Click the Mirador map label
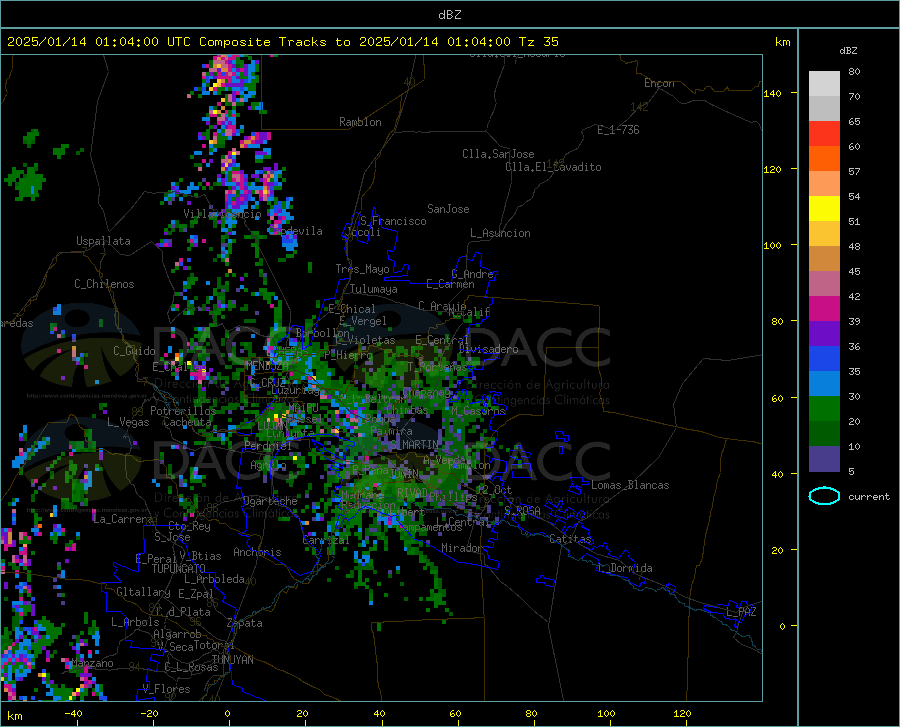Image resolution: width=900 pixels, height=727 pixels. [x=462, y=548]
